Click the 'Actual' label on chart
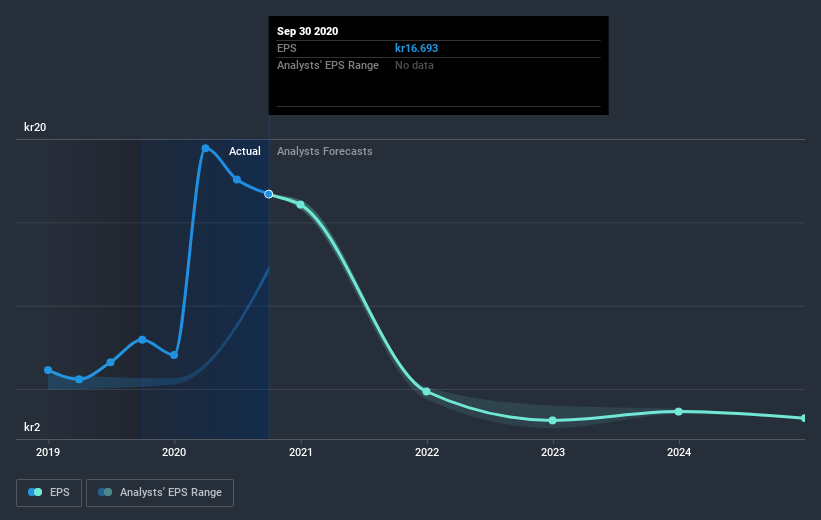Screen dimensions: 821x520 pos(245,151)
